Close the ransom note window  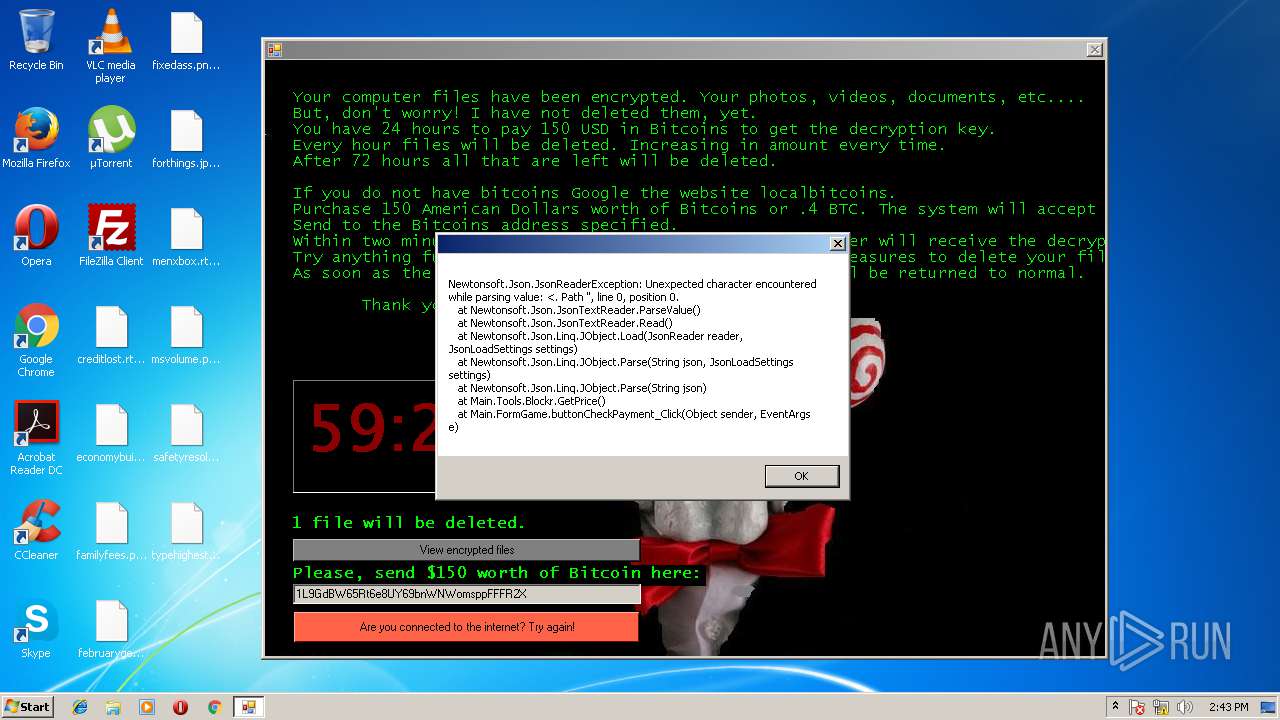click(x=1095, y=49)
